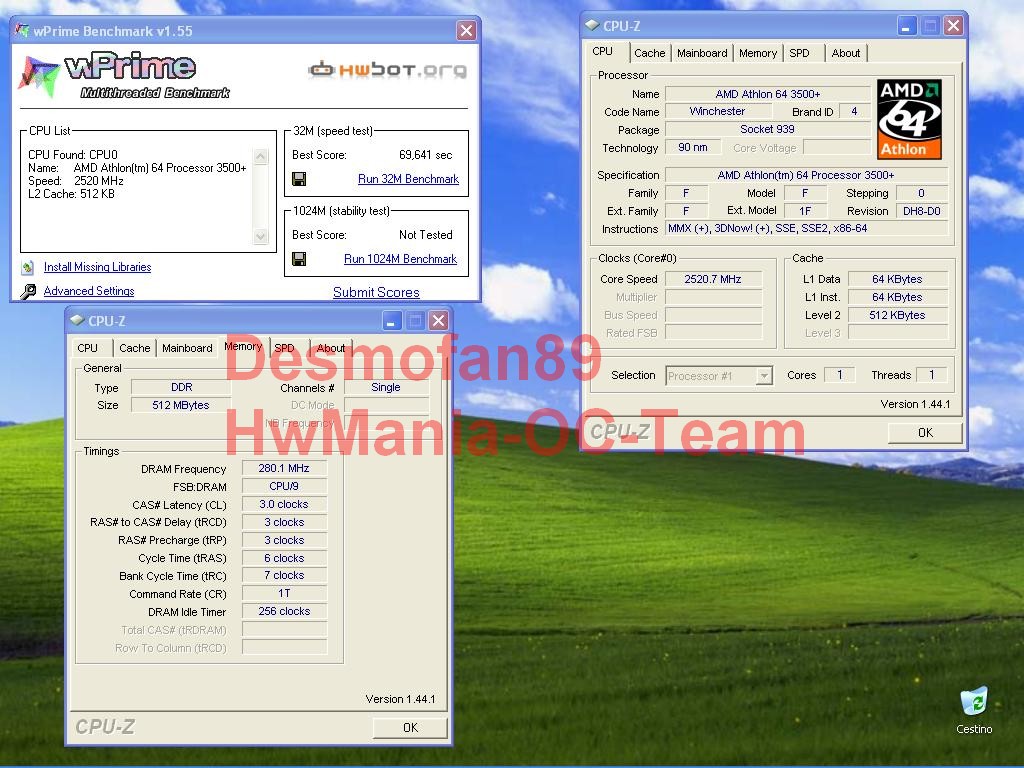The height and width of the screenshot is (768, 1024).
Task: Click the Package Socket 939 field
Action: pos(768,129)
